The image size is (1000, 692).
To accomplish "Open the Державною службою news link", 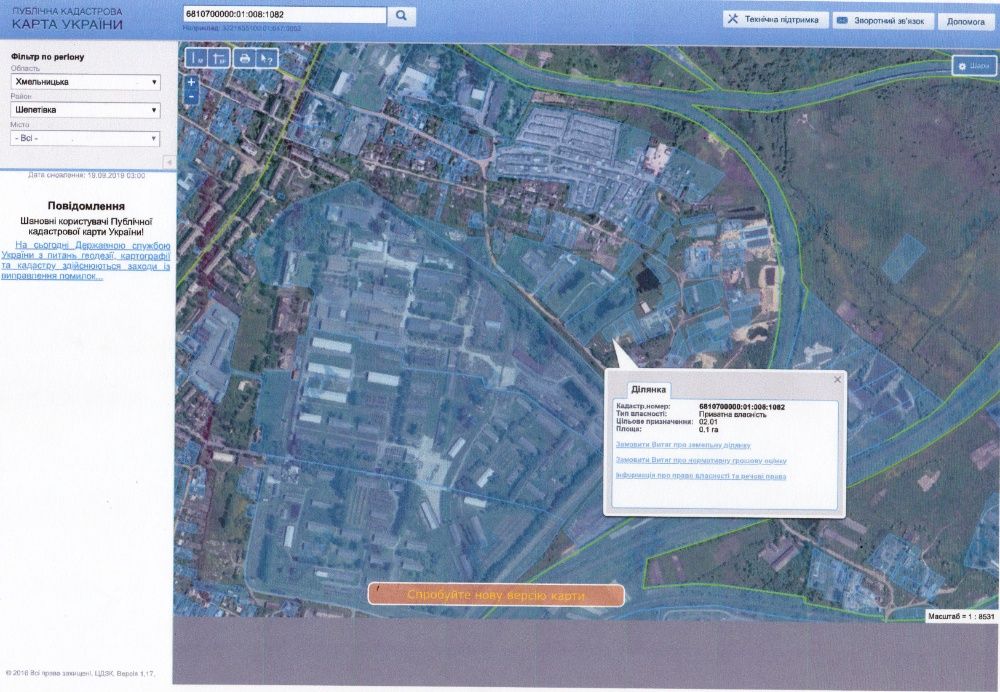I will click(85, 261).
